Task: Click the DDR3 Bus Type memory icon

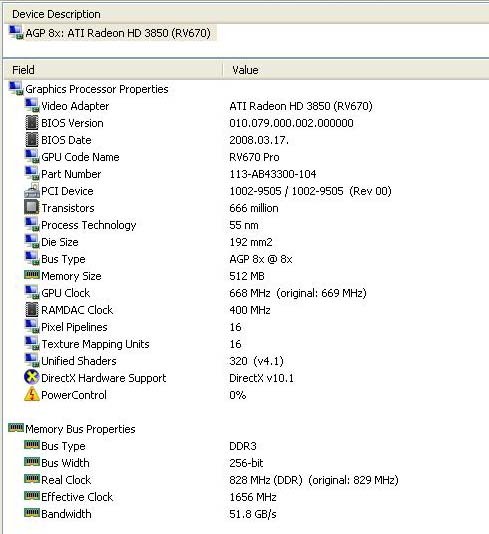Action: pos(32,444)
